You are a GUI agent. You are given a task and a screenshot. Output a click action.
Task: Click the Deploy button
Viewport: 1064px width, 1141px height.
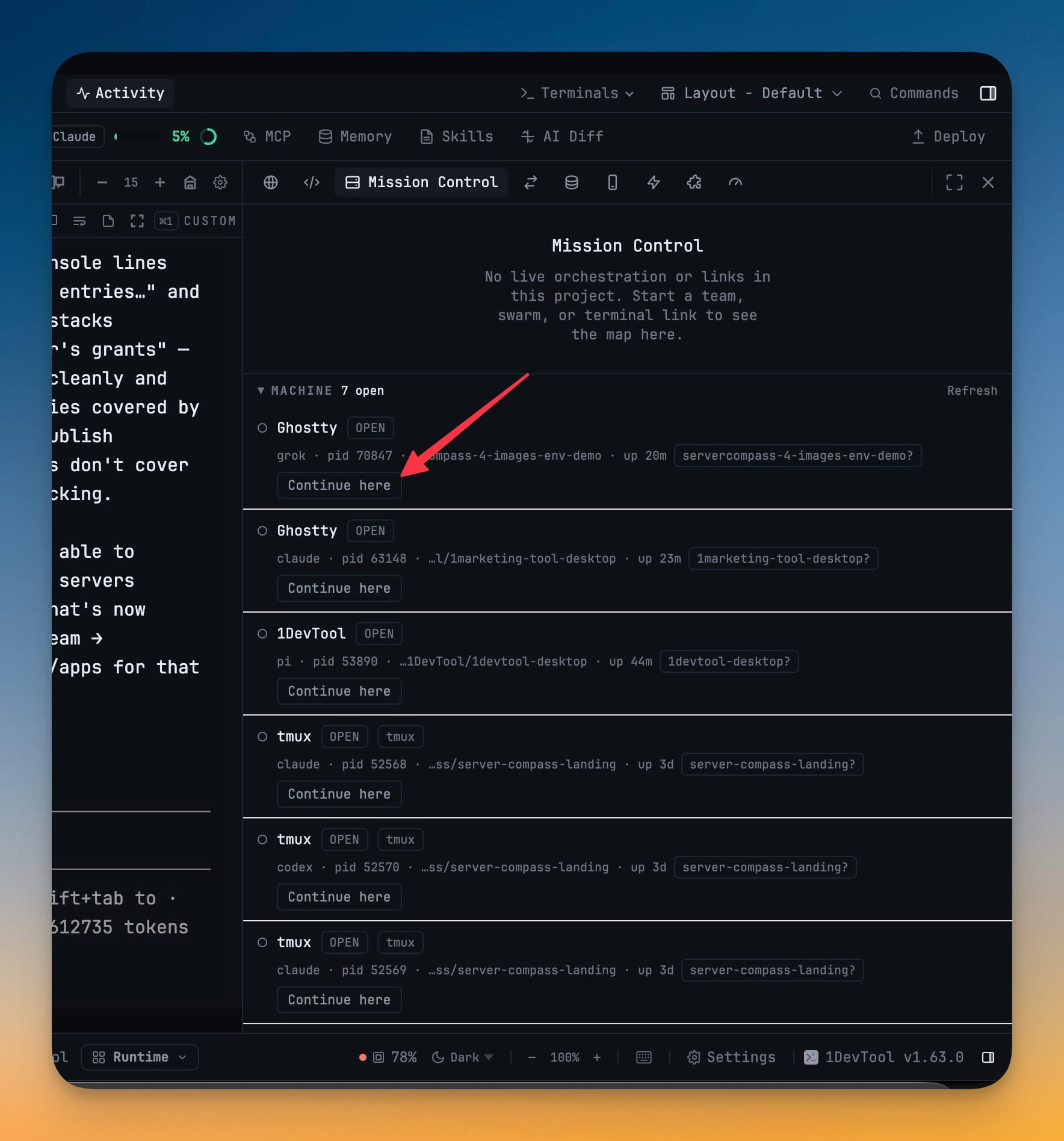[948, 137]
